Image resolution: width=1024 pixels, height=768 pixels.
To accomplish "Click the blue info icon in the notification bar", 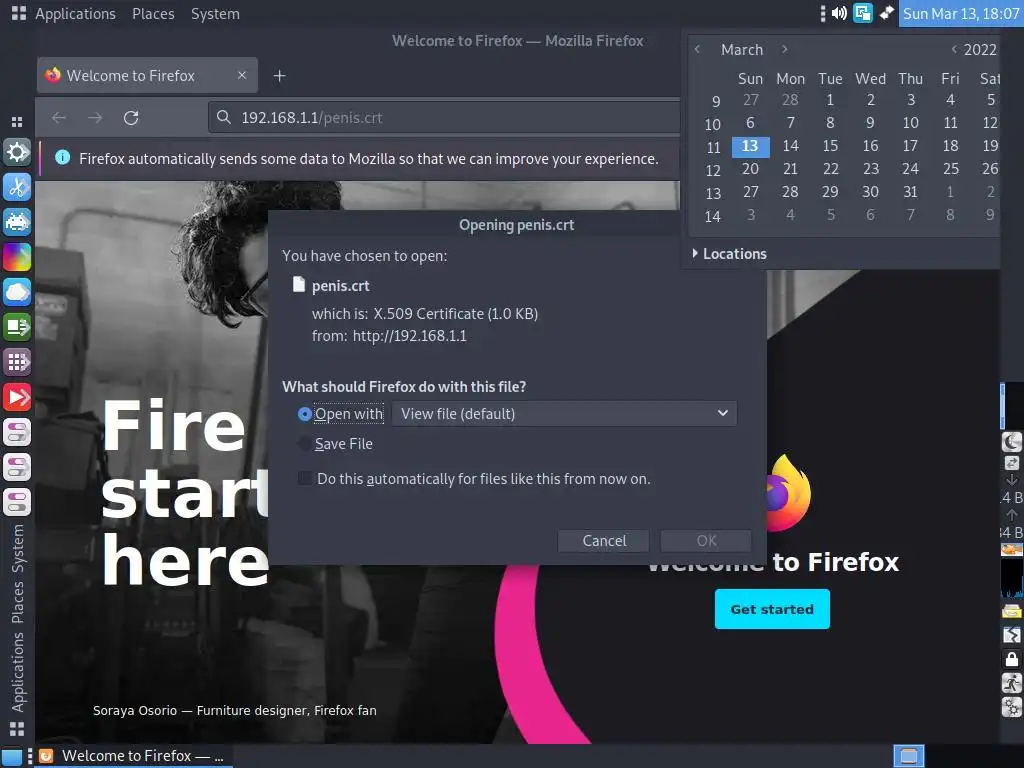I will point(63,157).
